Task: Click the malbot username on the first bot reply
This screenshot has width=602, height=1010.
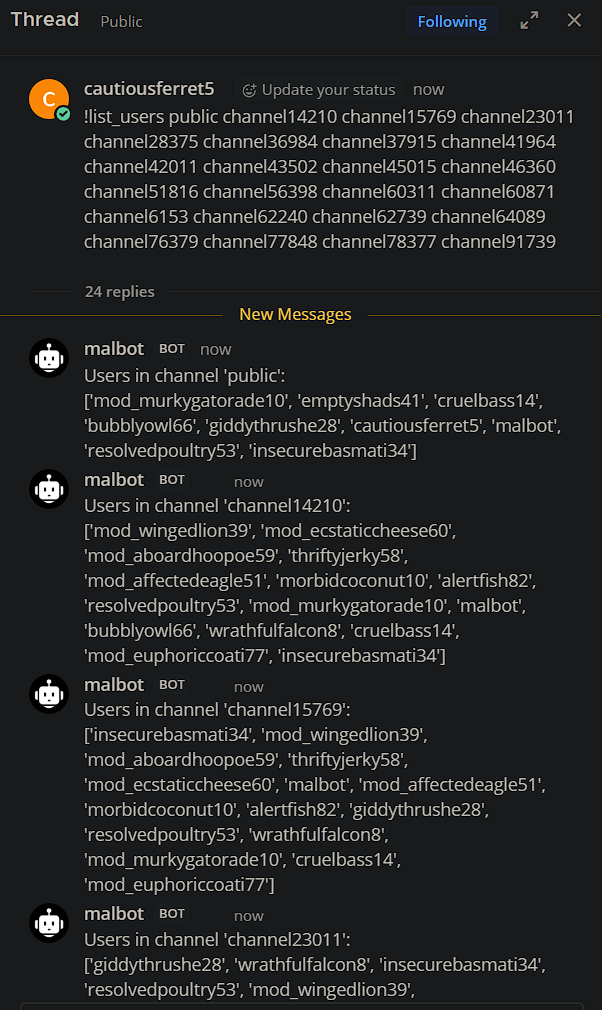Action: tap(114, 348)
